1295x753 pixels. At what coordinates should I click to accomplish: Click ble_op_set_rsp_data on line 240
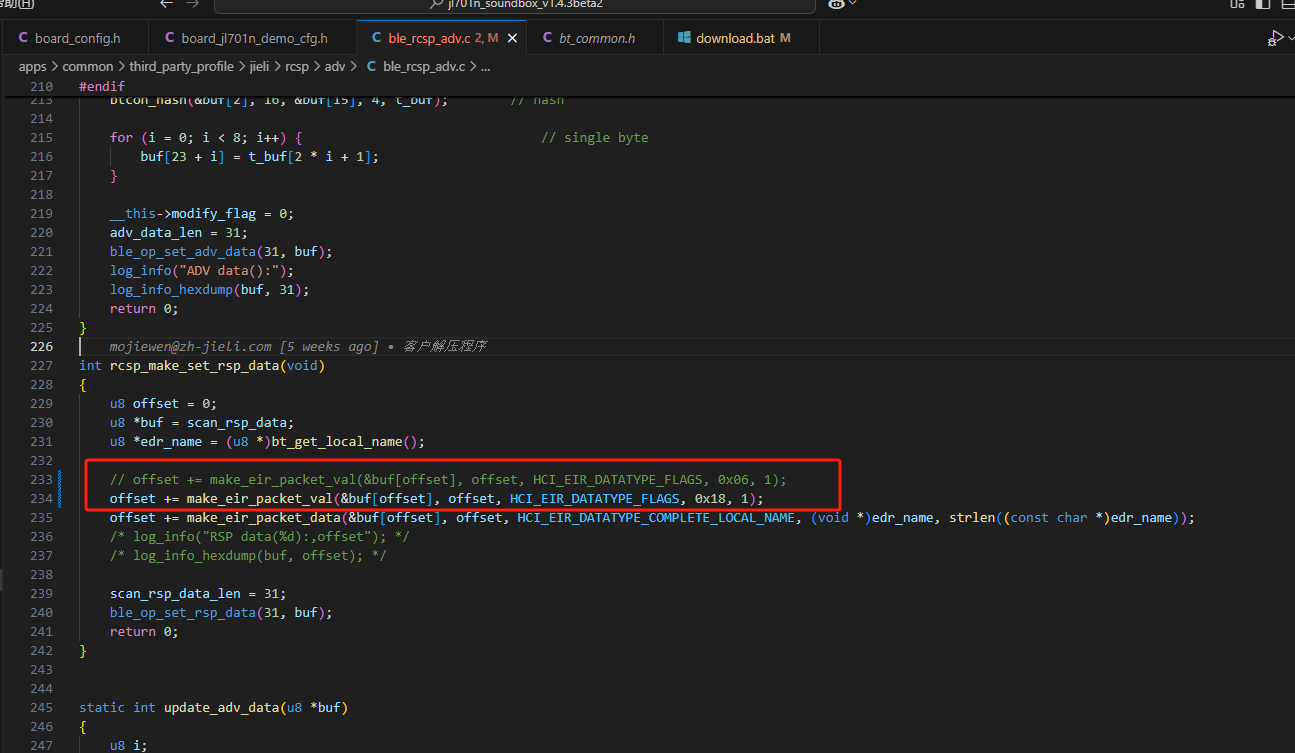183,612
